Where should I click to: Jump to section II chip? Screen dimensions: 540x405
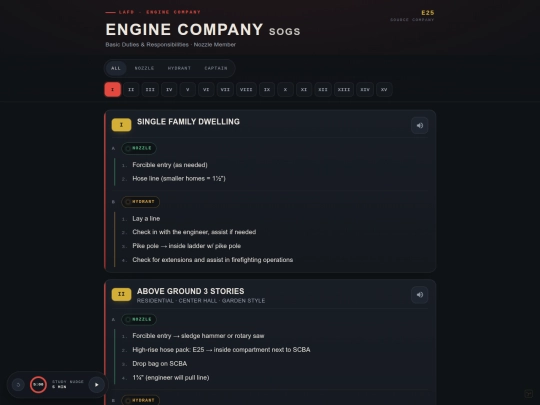coord(131,90)
